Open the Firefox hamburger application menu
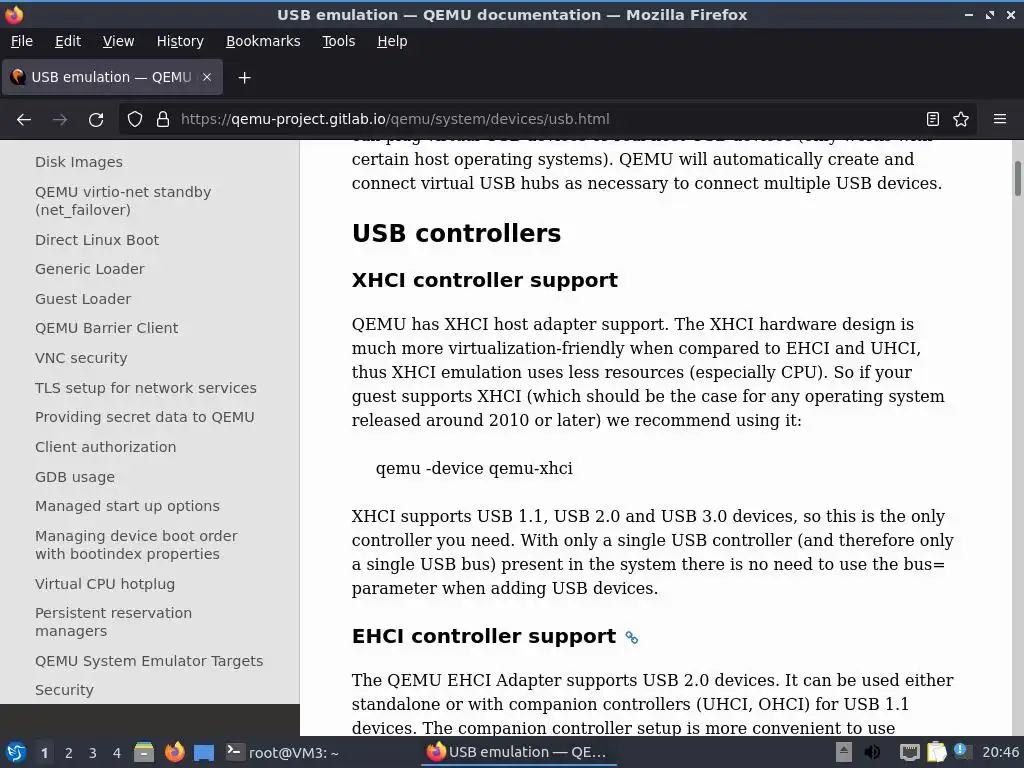The height and width of the screenshot is (768, 1024). (1000, 120)
